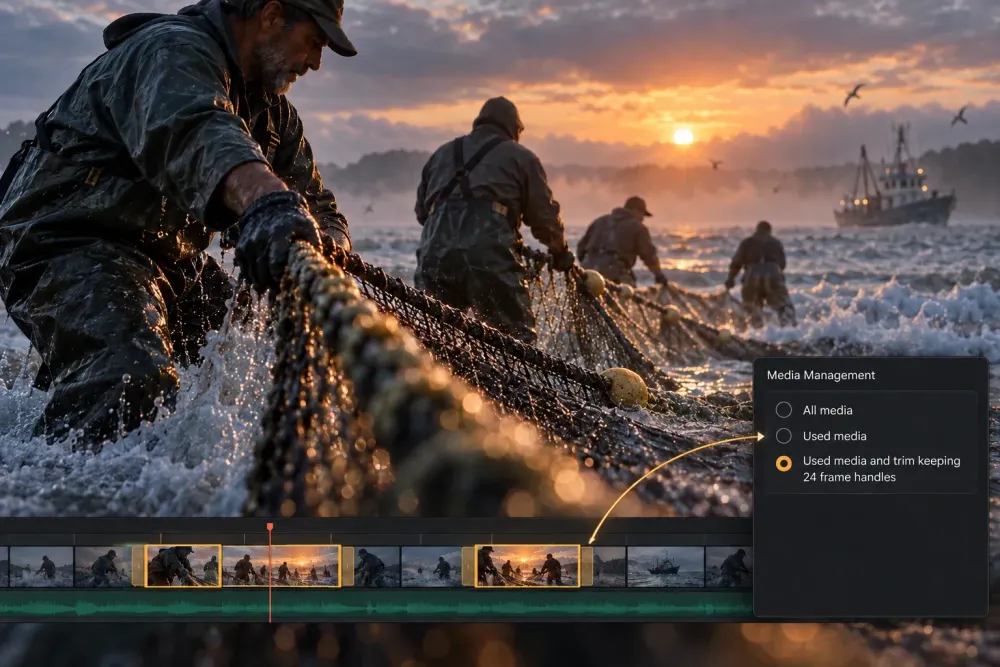
Task: Click the "Media Management" panel title
Action: (821, 375)
